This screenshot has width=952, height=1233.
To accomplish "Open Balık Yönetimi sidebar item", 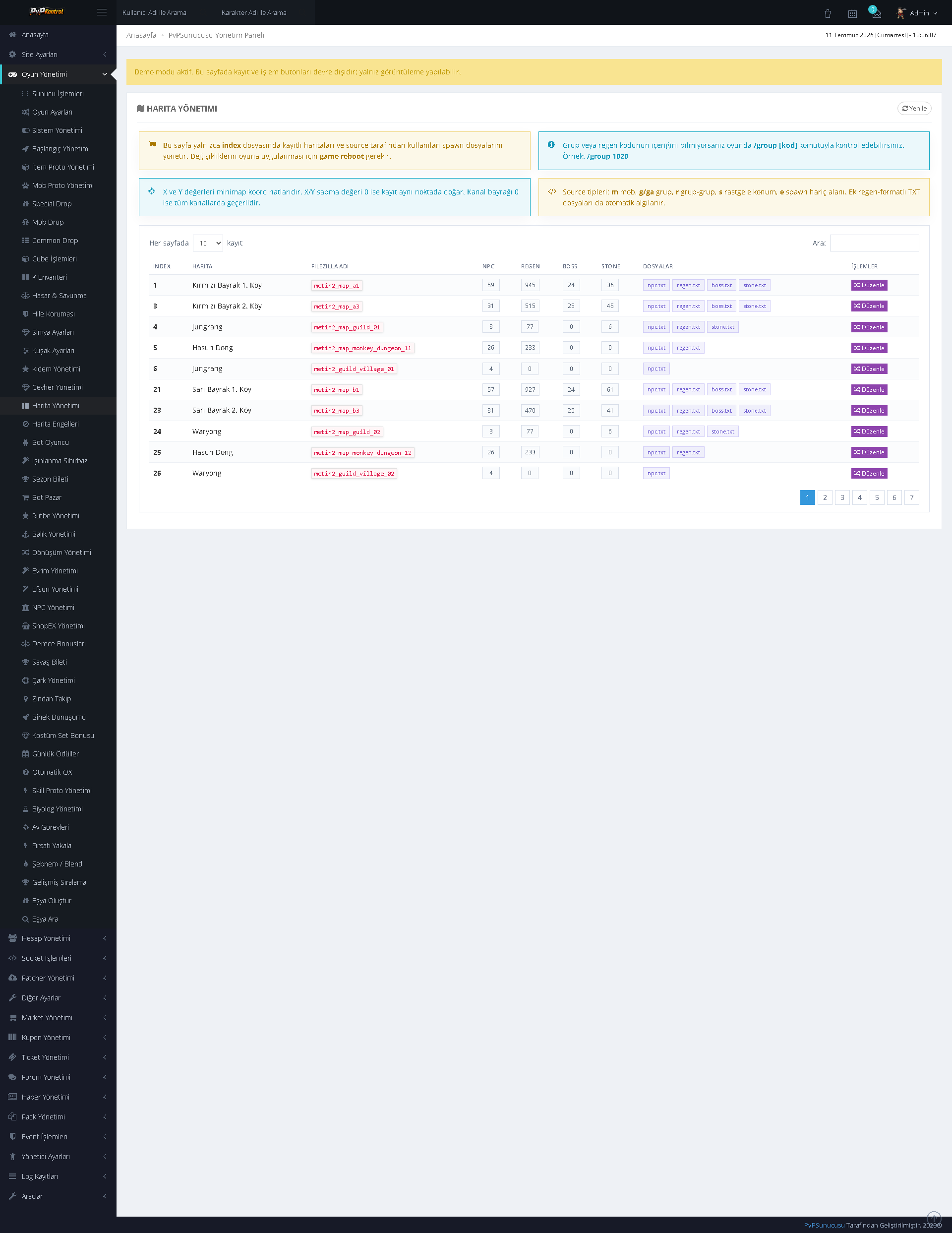I will (58, 534).
